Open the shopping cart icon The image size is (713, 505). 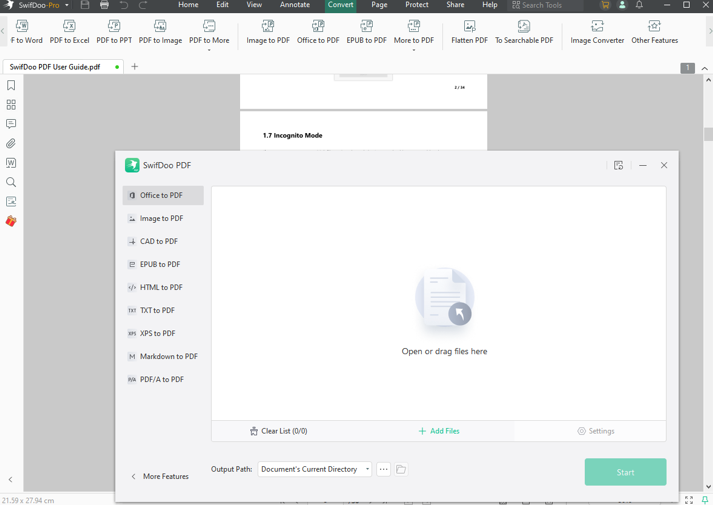605,5
